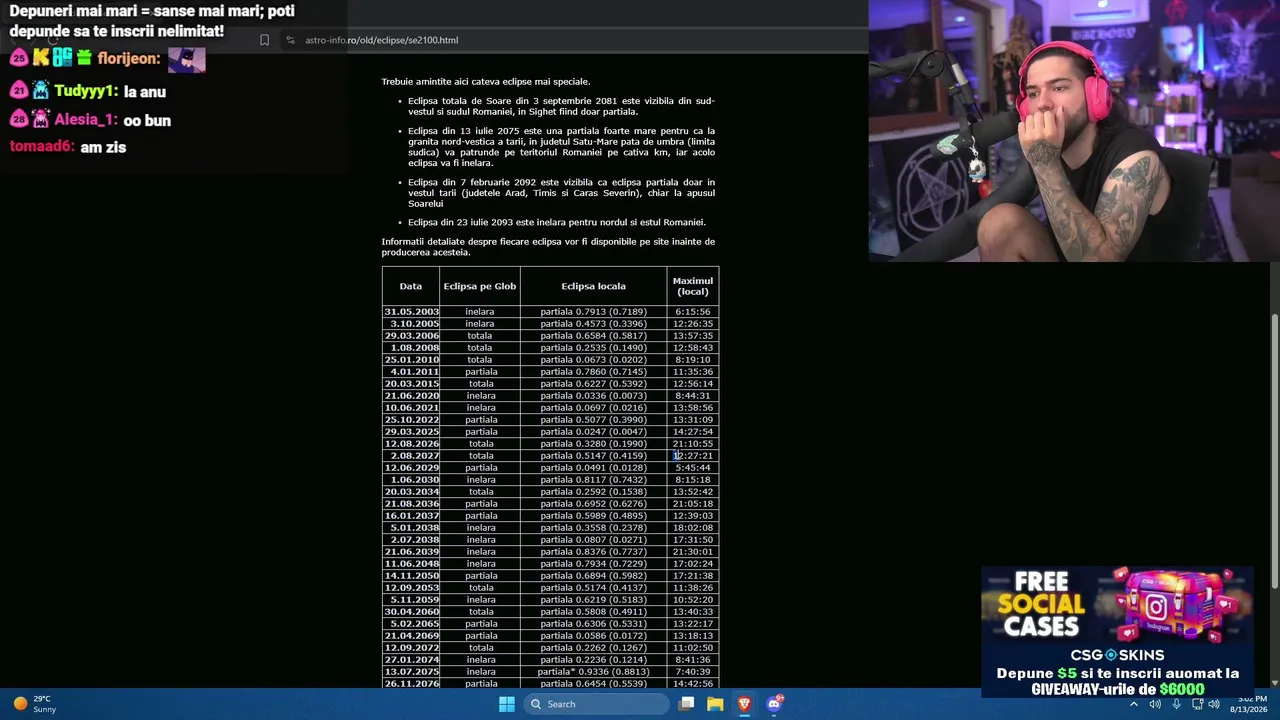The height and width of the screenshot is (720, 1280).
Task: Click the local maximum time 21:30:01
Action: pos(693,552)
